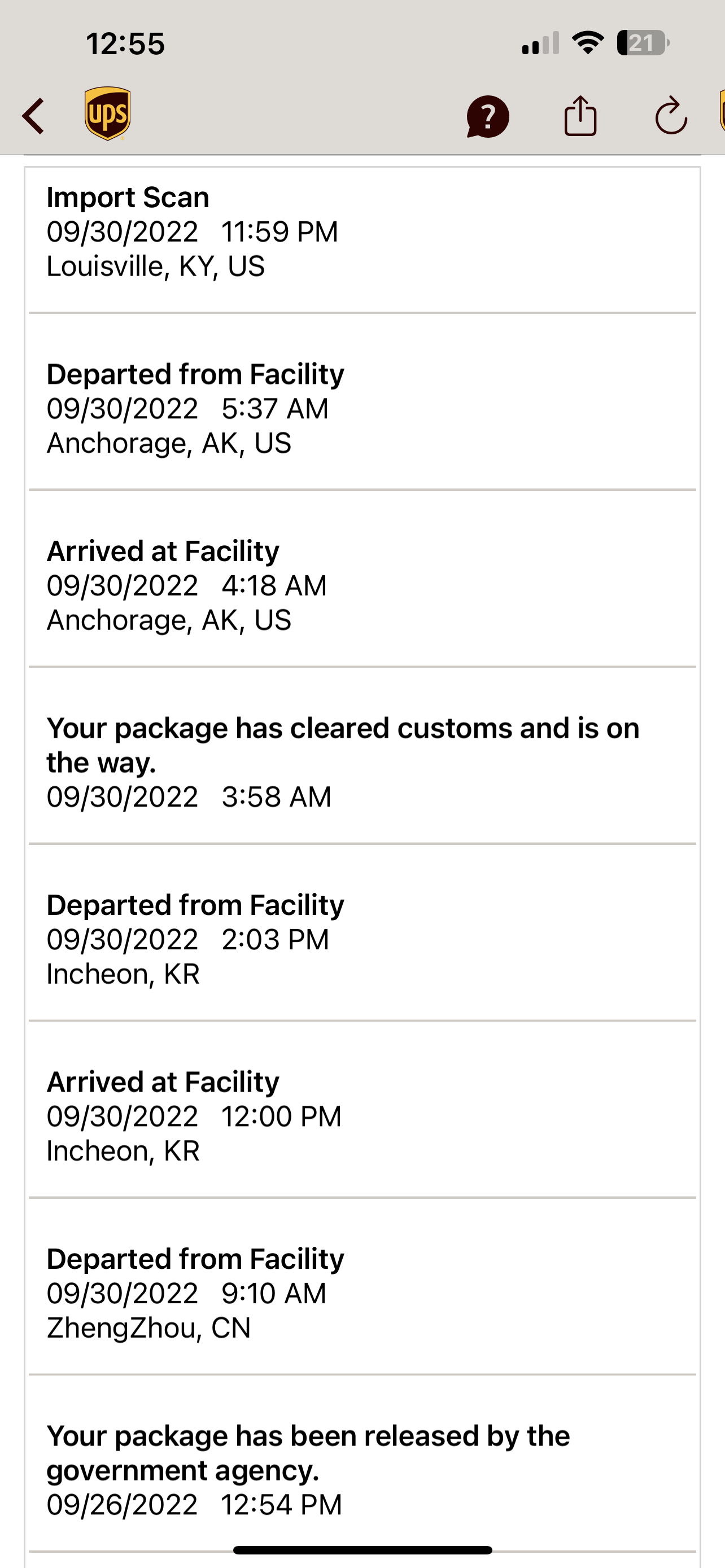Refresh tracking with the reload icon
Image resolution: width=725 pixels, height=1568 pixels.
671,115
